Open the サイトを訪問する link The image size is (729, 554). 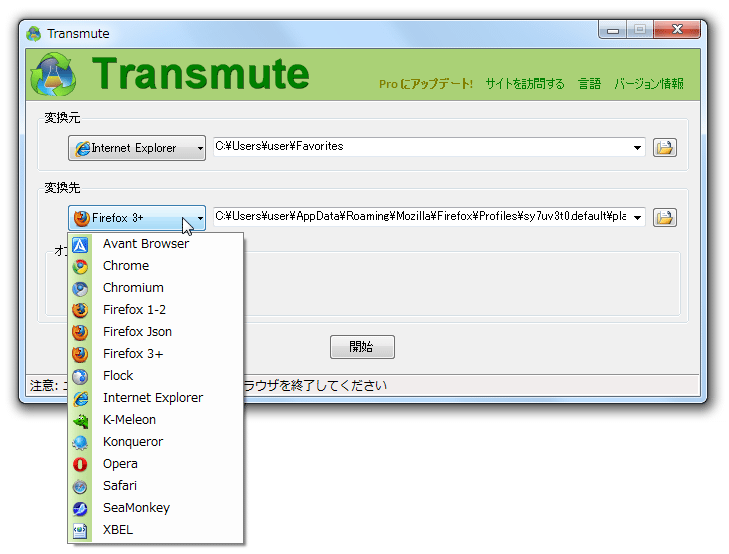(525, 84)
